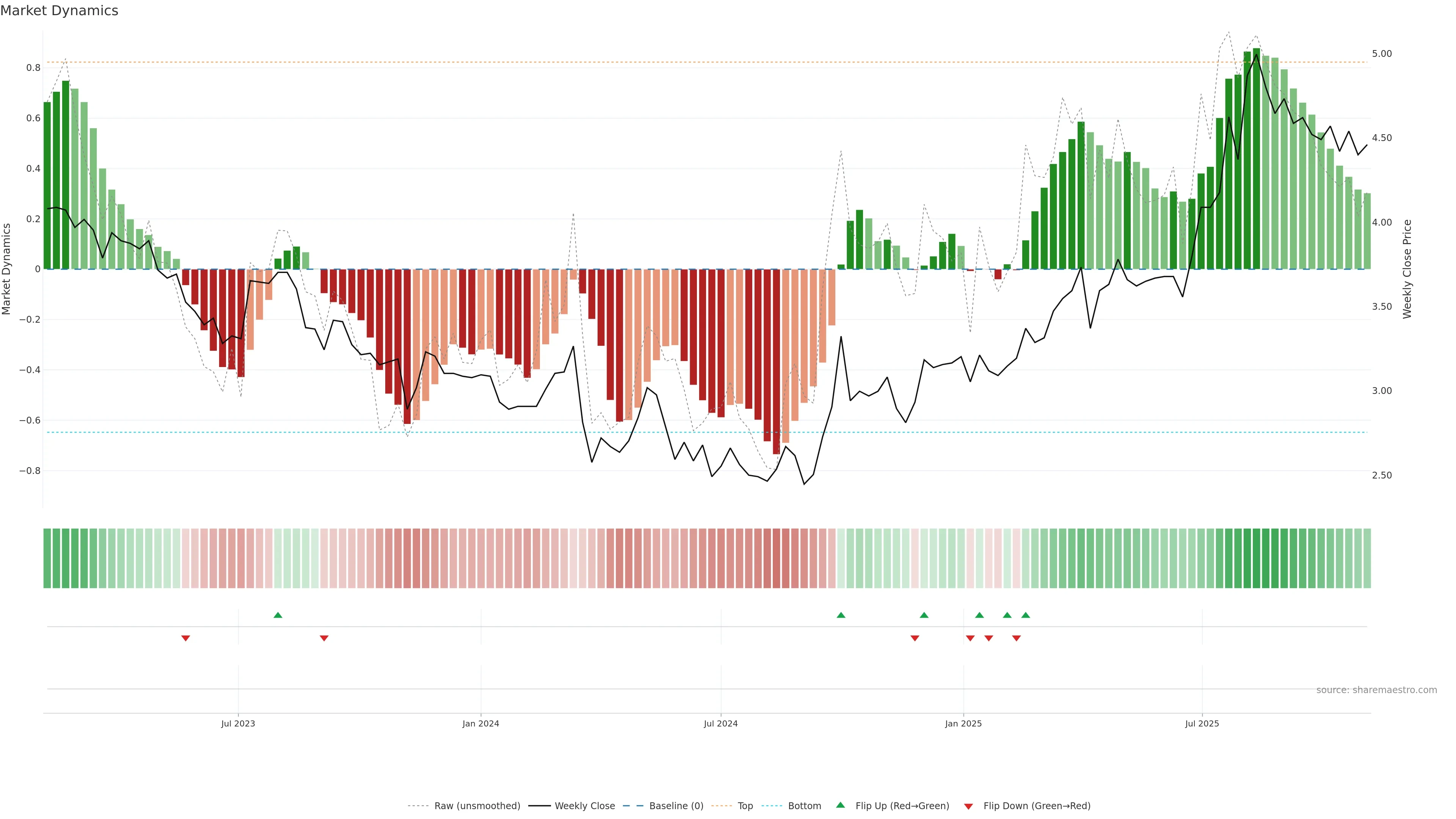Click the Weekly Close Price axis title
Image resolution: width=1456 pixels, height=819 pixels.
pyautogui.click(x=1407, y=269)
